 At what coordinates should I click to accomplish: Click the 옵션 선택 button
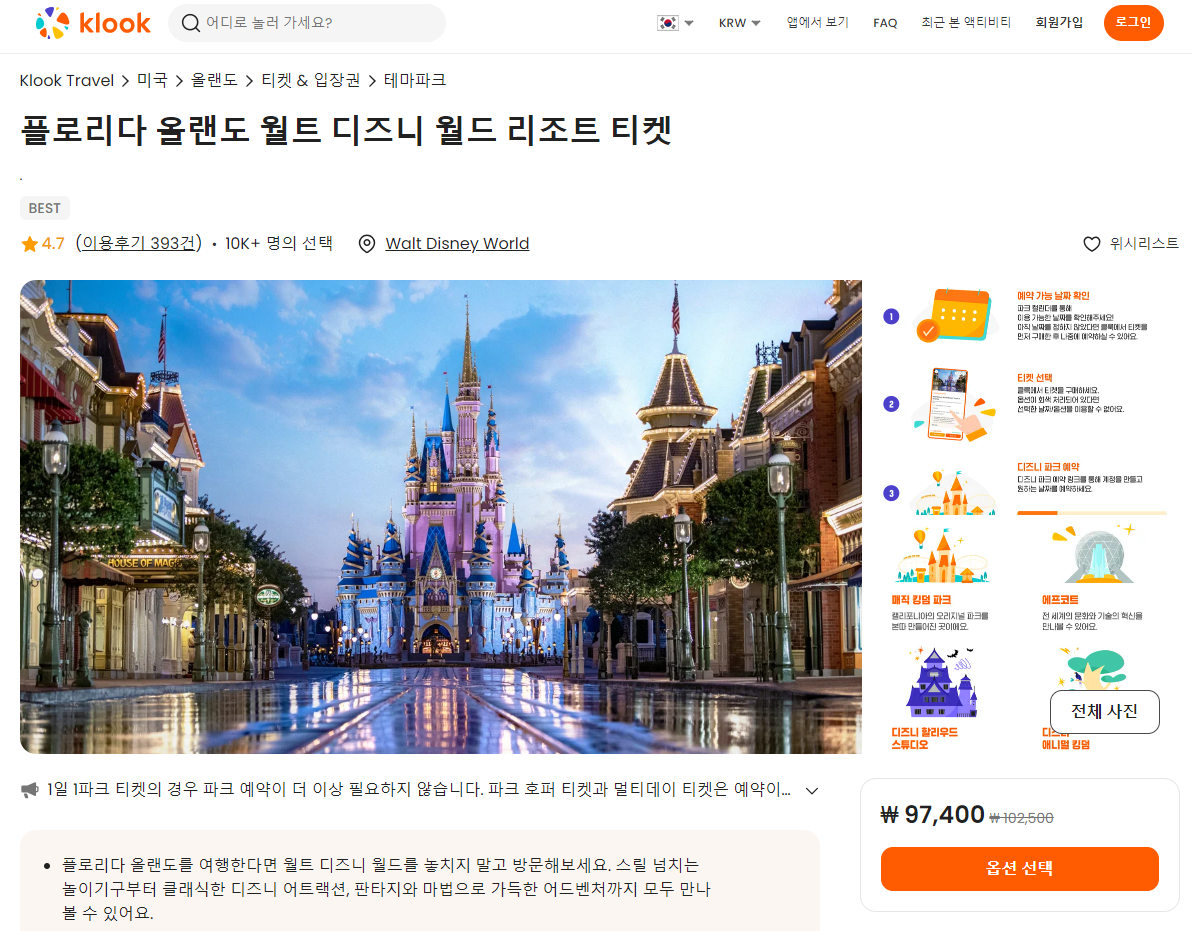click(x=1019, y=869)
